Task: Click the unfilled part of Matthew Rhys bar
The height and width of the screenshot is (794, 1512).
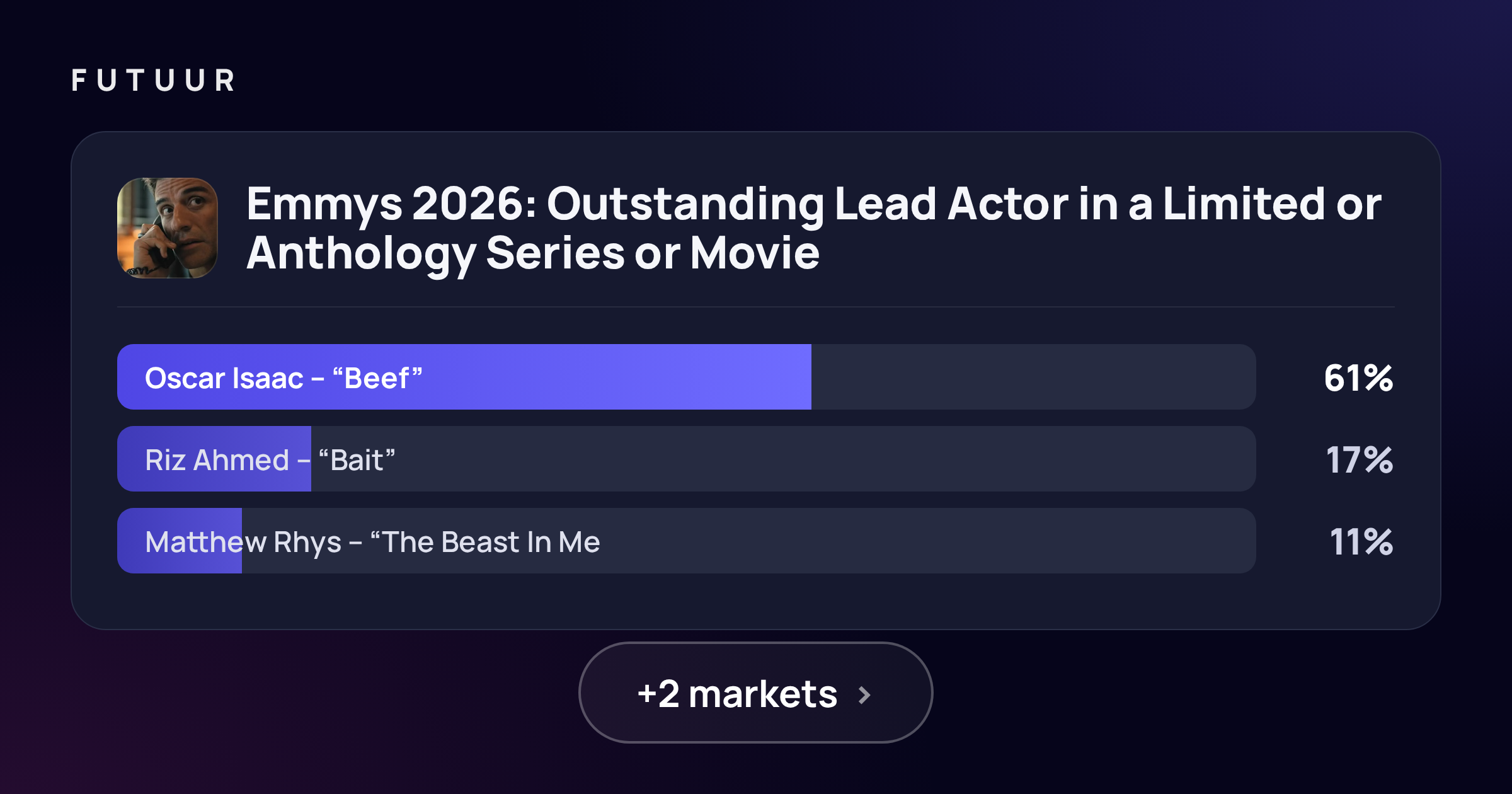Action: [749, 541]
